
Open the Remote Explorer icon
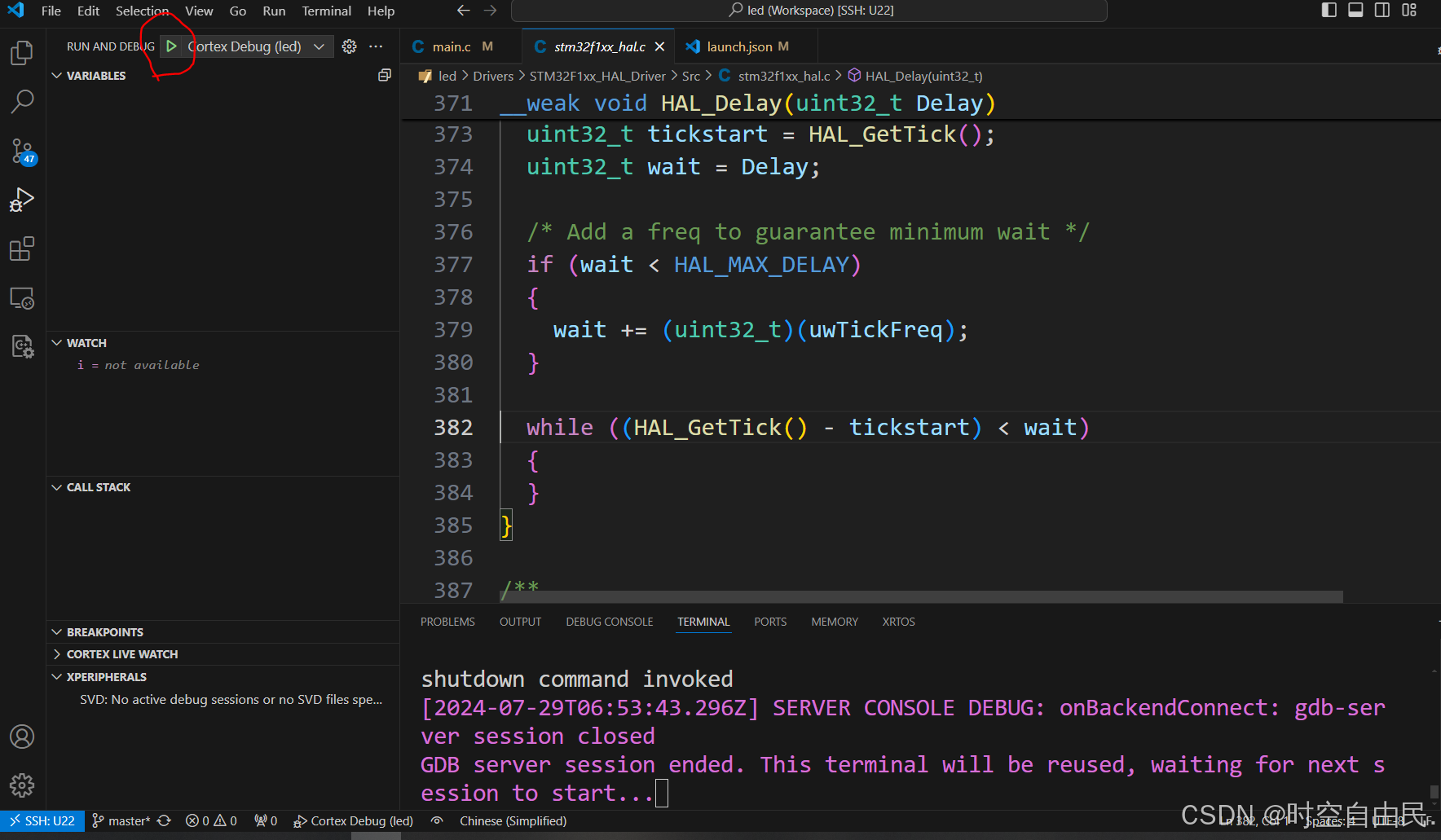click(22, 298)
